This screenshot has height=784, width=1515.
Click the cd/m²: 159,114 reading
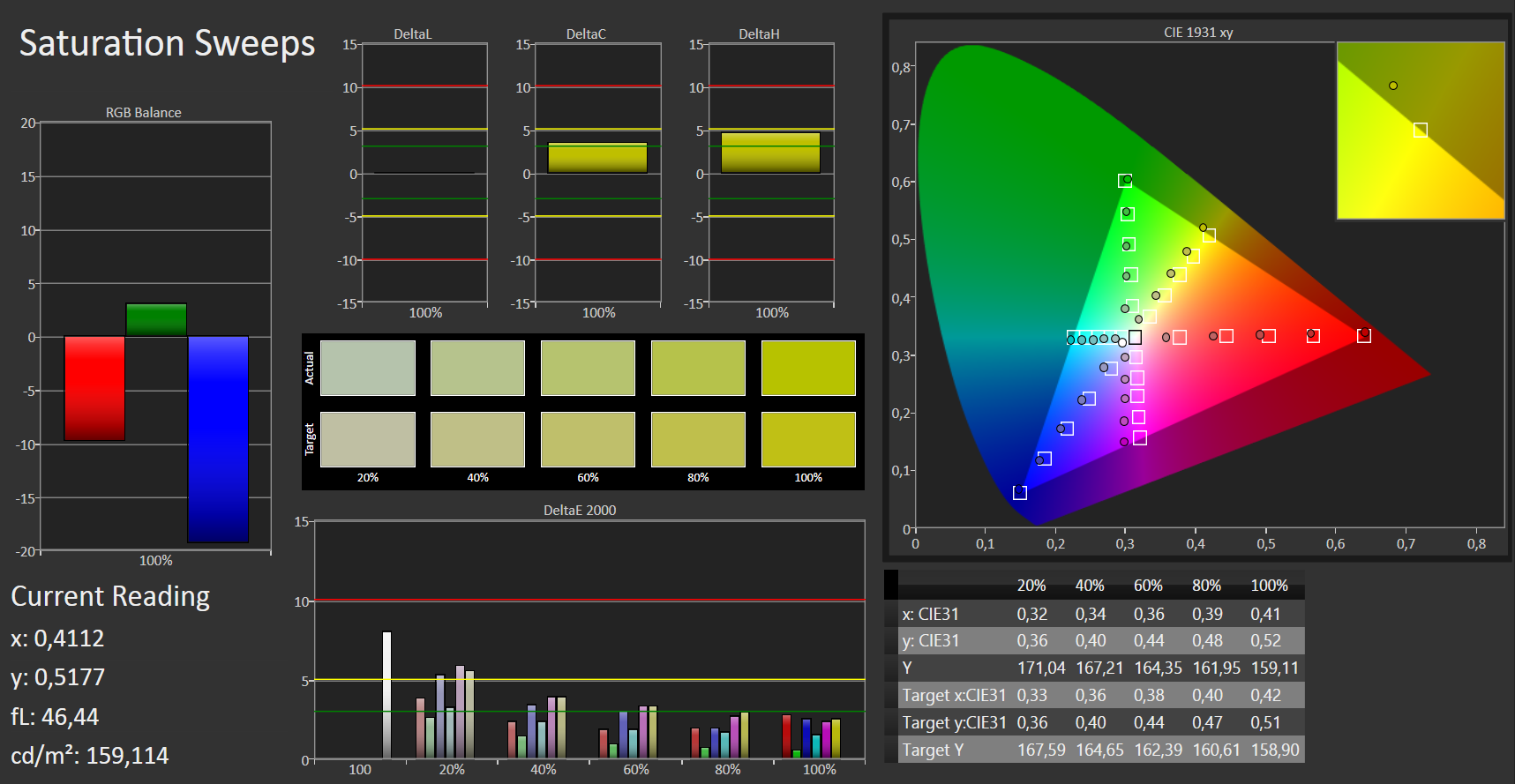89,756
